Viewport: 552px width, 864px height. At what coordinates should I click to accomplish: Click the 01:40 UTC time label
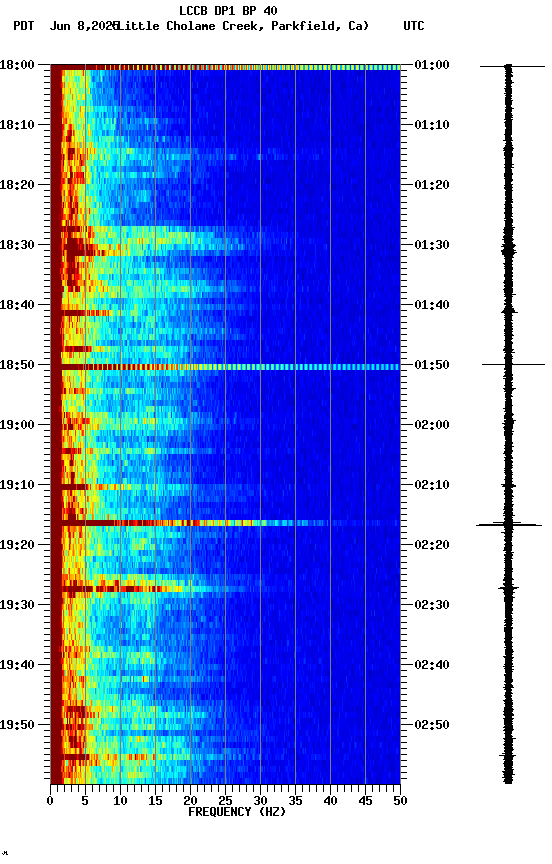(x=432, y=305)
